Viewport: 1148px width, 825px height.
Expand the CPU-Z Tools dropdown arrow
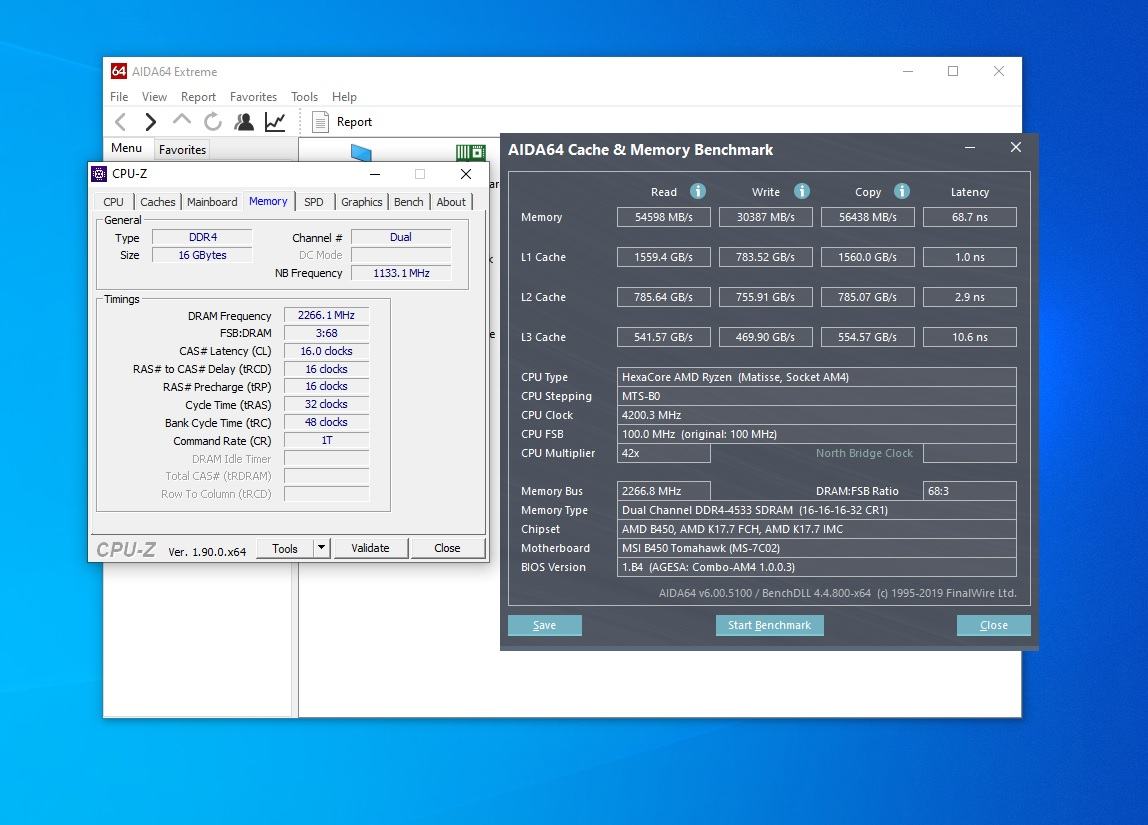[x=321, y=548]
